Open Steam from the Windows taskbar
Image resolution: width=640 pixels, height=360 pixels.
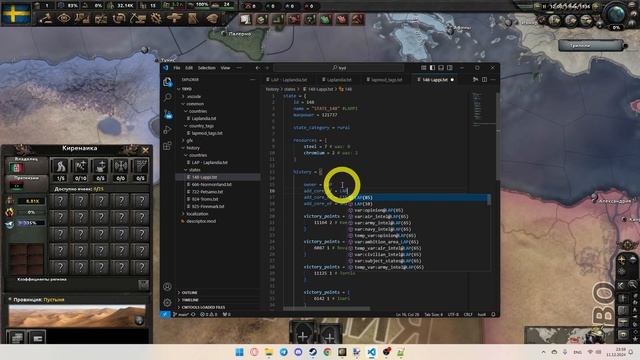click(x=313, y=352)
